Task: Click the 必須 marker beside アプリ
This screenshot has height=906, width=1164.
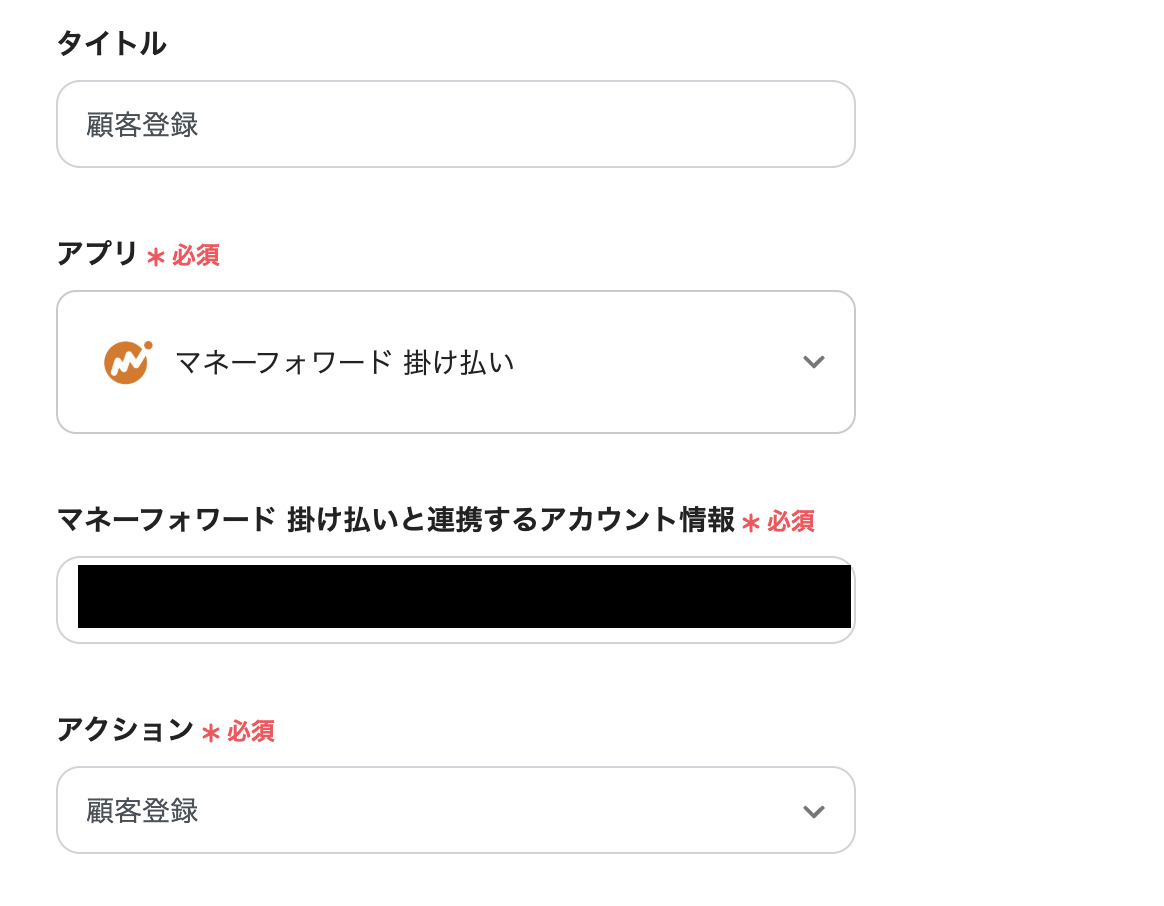Action: (x=195, y=256)
